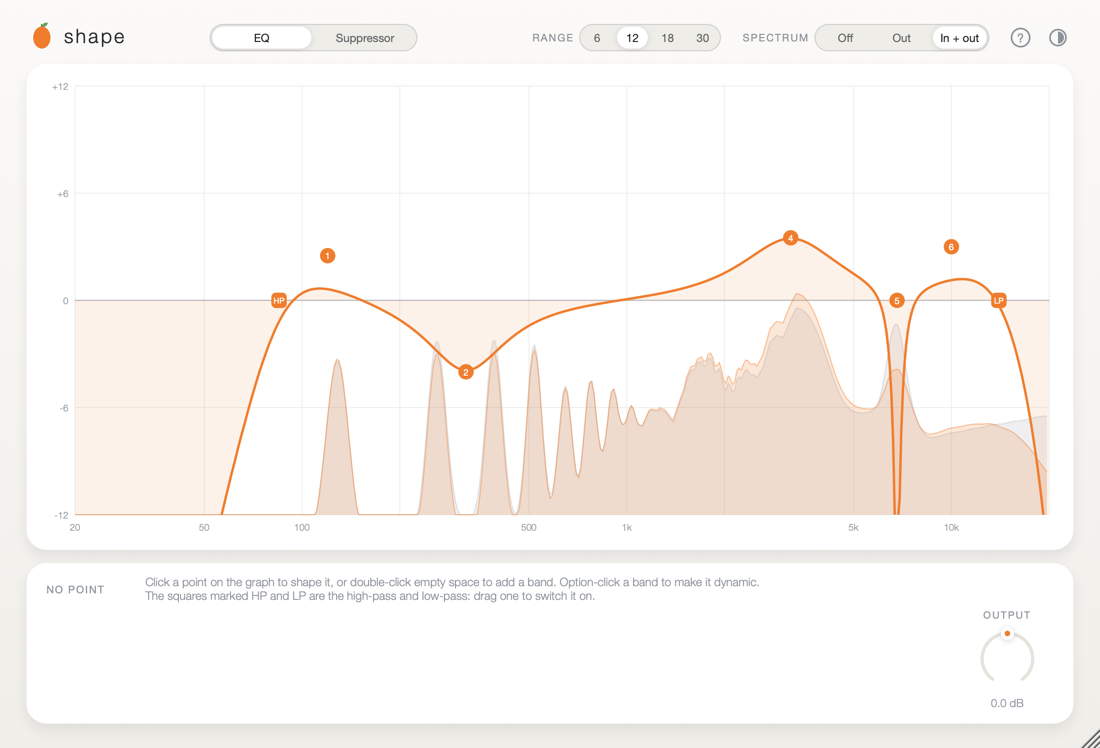Turn spectrum display Off
This screenshot has width=1100, height=748.
(x=845, y=38)
